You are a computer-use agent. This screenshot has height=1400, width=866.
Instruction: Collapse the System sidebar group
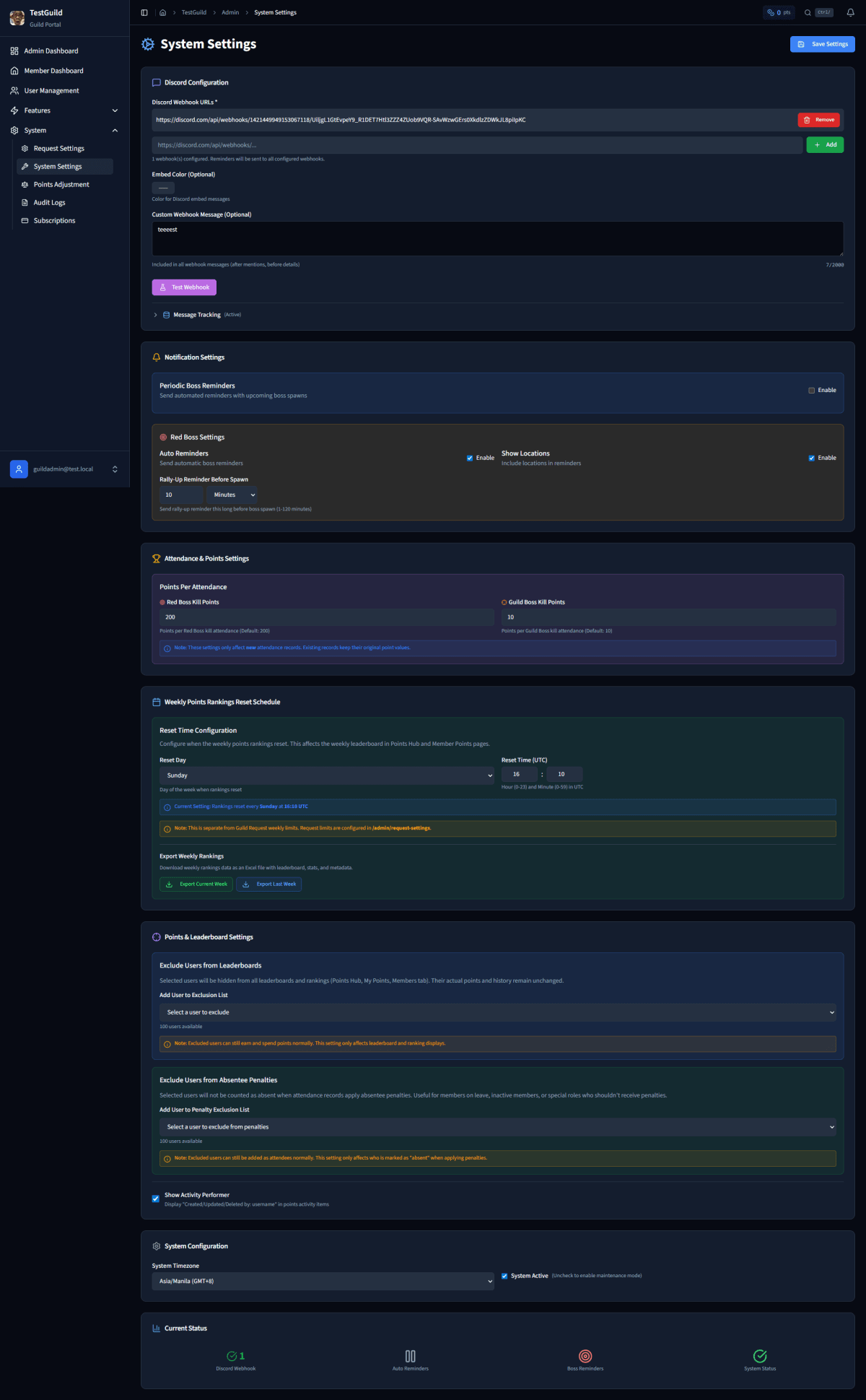pos(115,131)
